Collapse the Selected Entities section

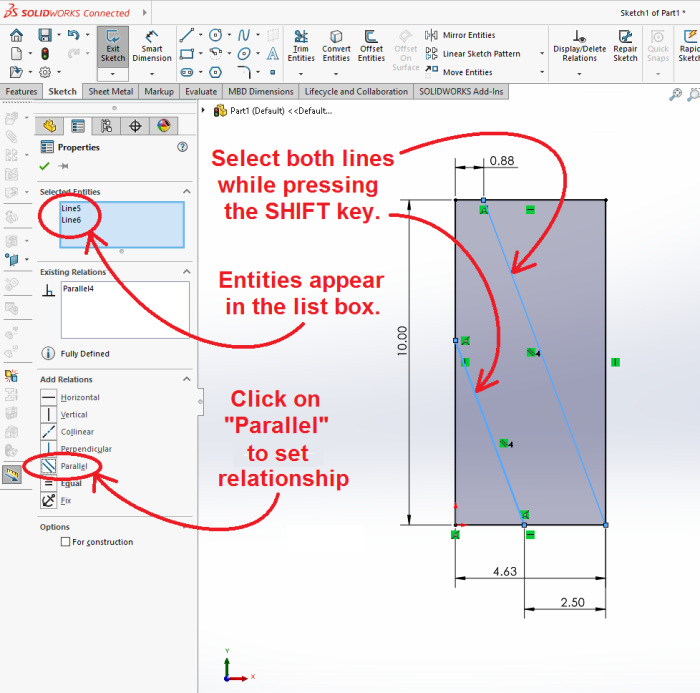(185, 192)
